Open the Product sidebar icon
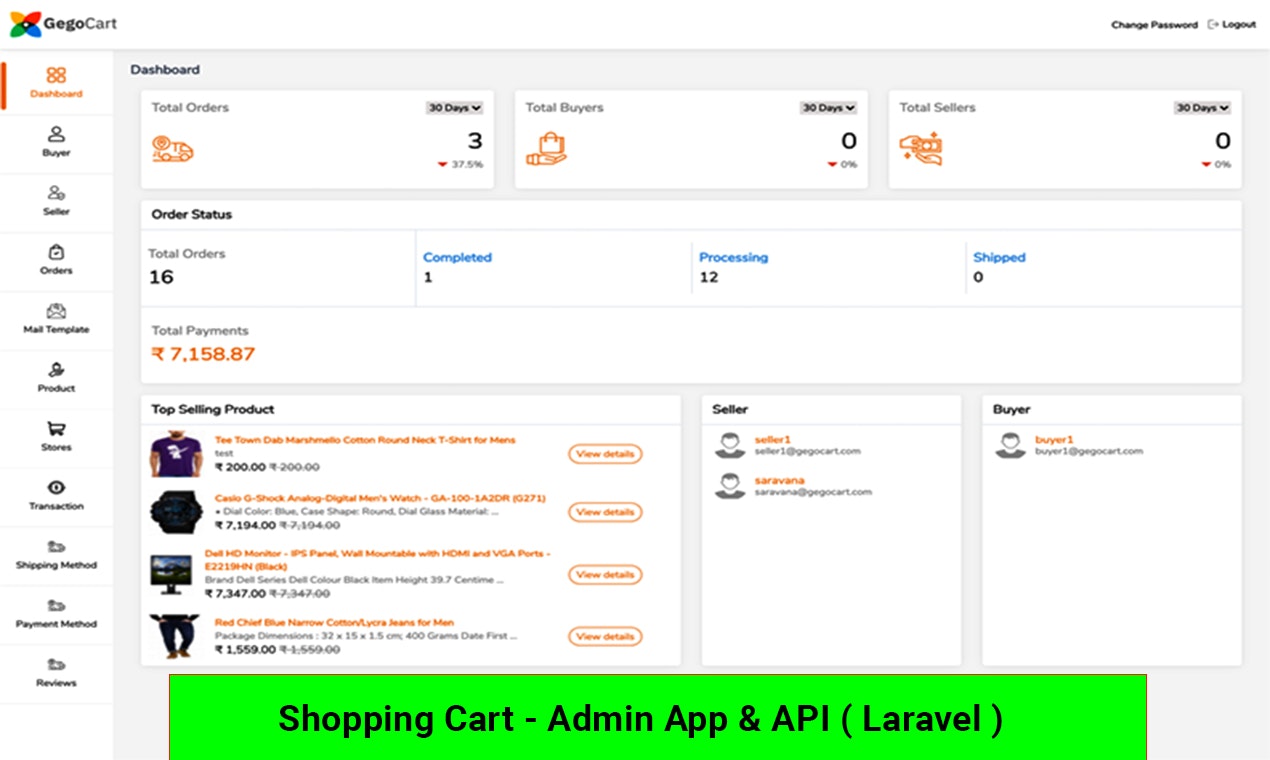1270x760 pixels. tap(56, 370)
